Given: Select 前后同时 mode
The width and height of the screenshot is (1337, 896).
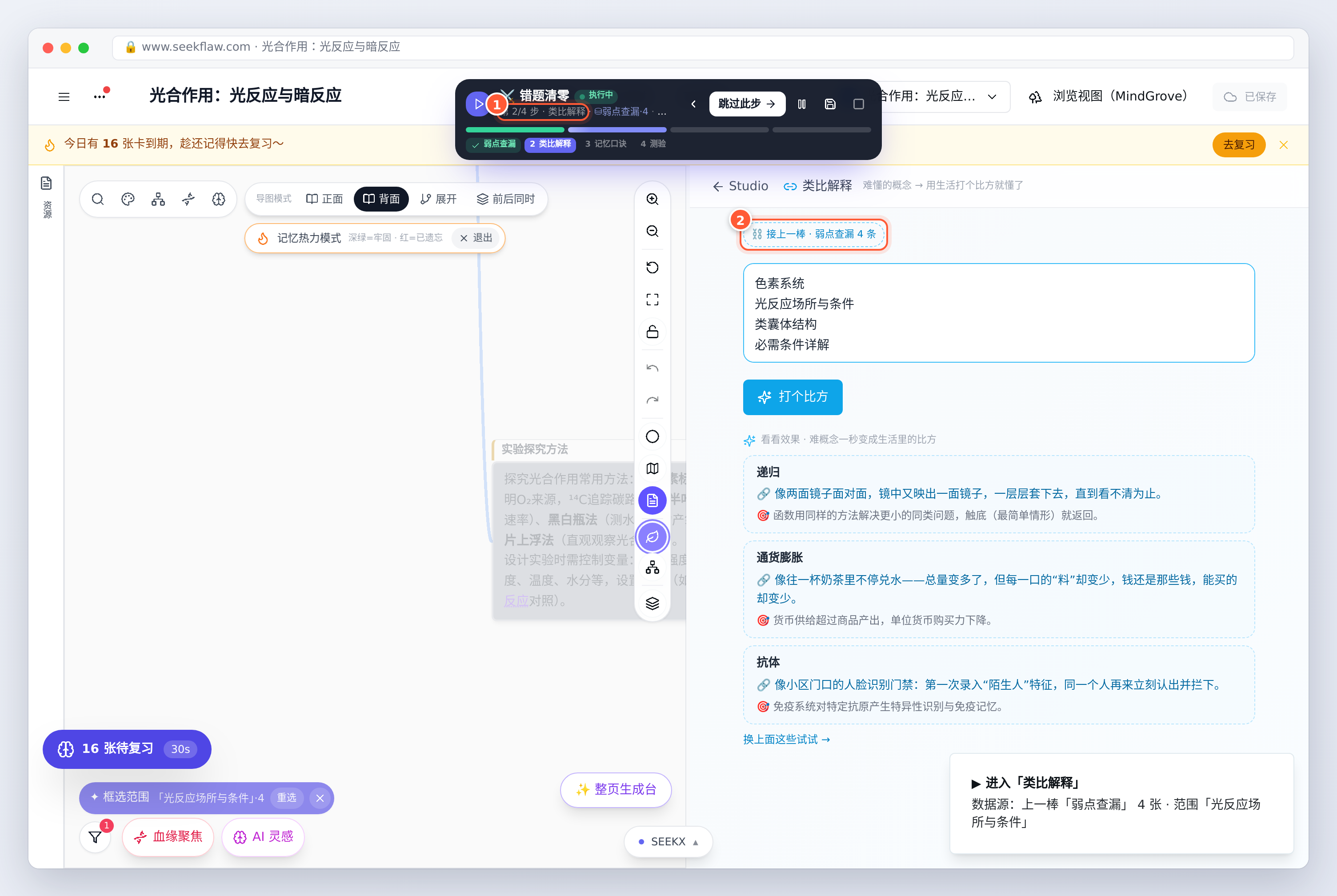Looking at the screenshot, I should click(x=506, y=199).
